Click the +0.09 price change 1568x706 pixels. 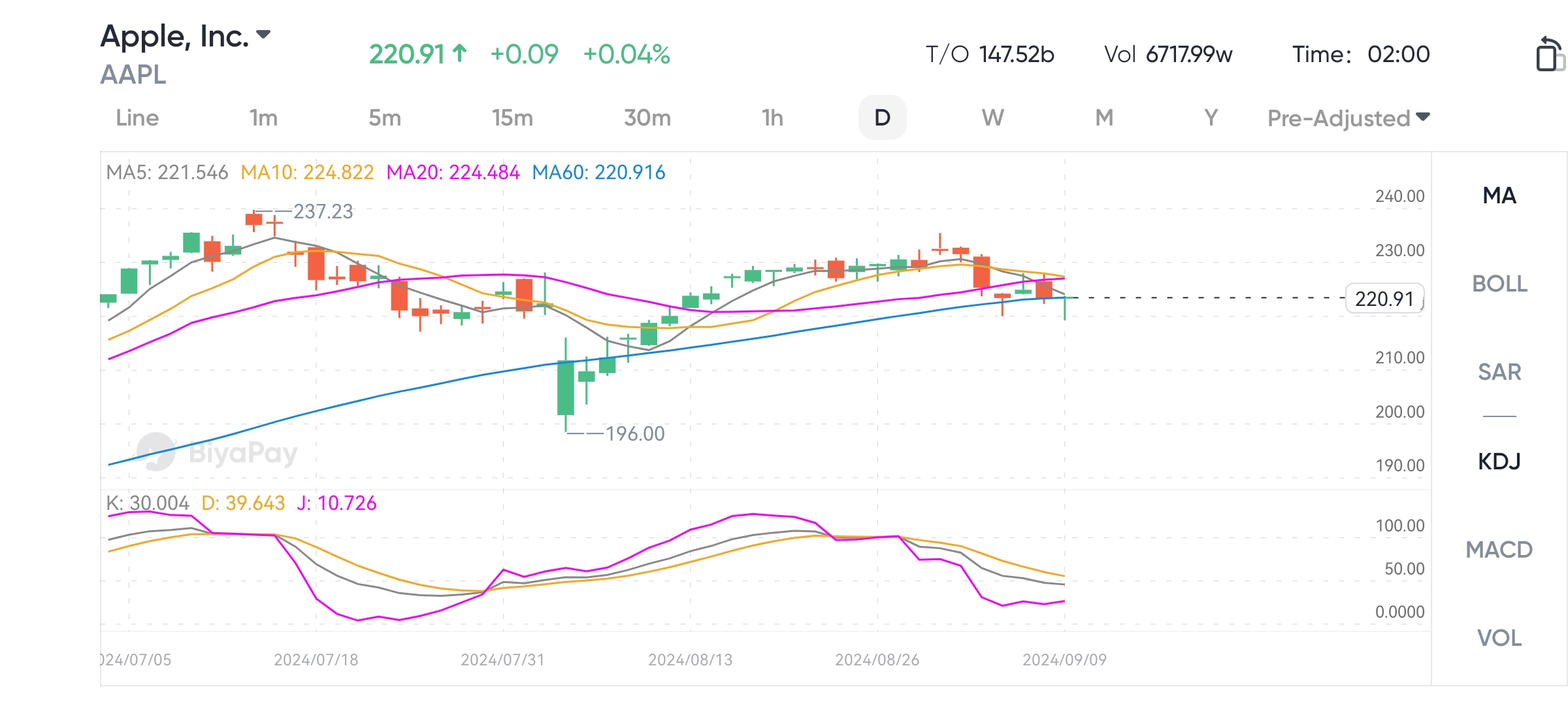coord(525,54)
